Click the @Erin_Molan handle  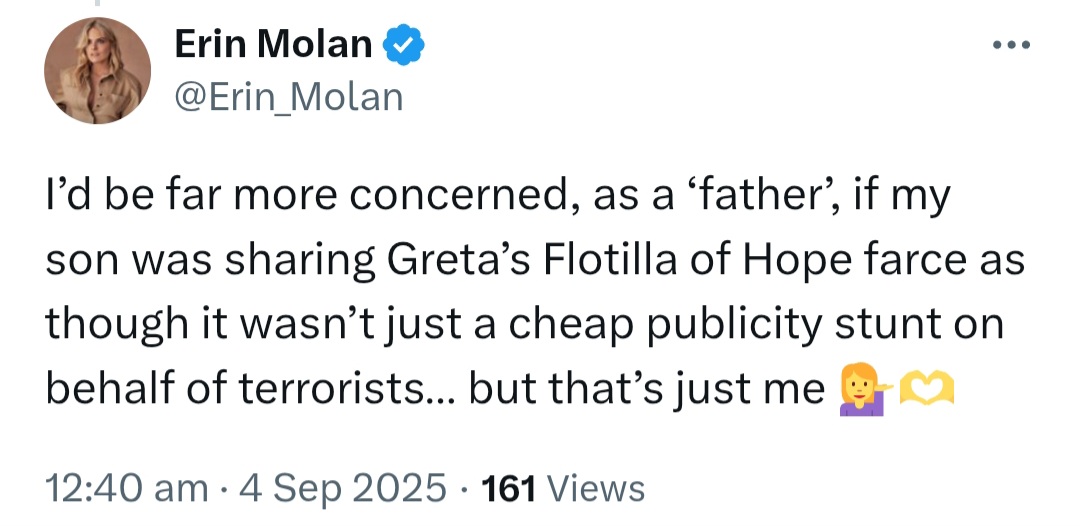tap(289, 97)
